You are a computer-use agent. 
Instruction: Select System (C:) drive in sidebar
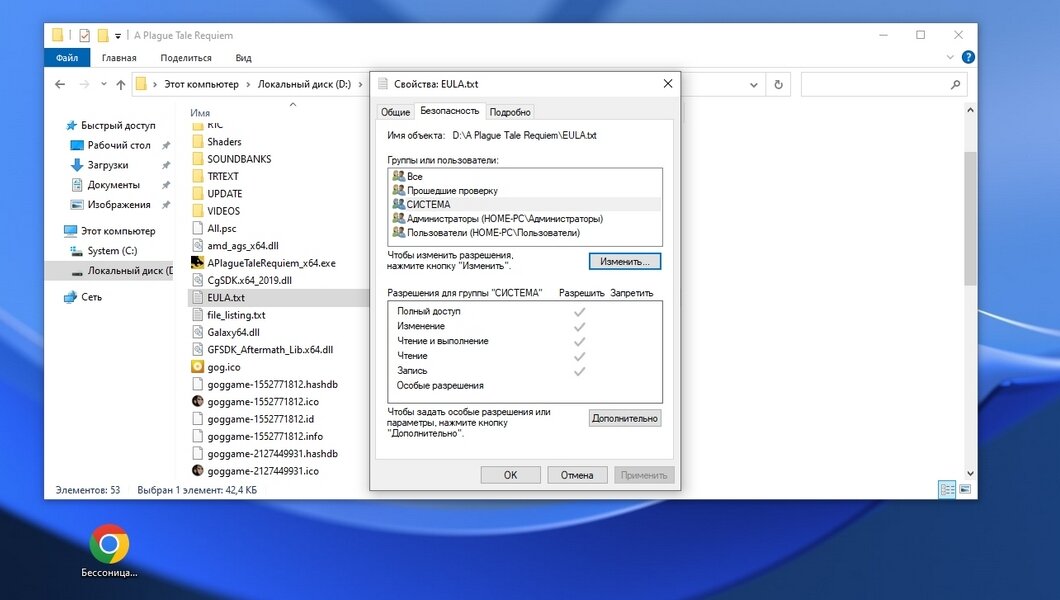tap(112, 251)
